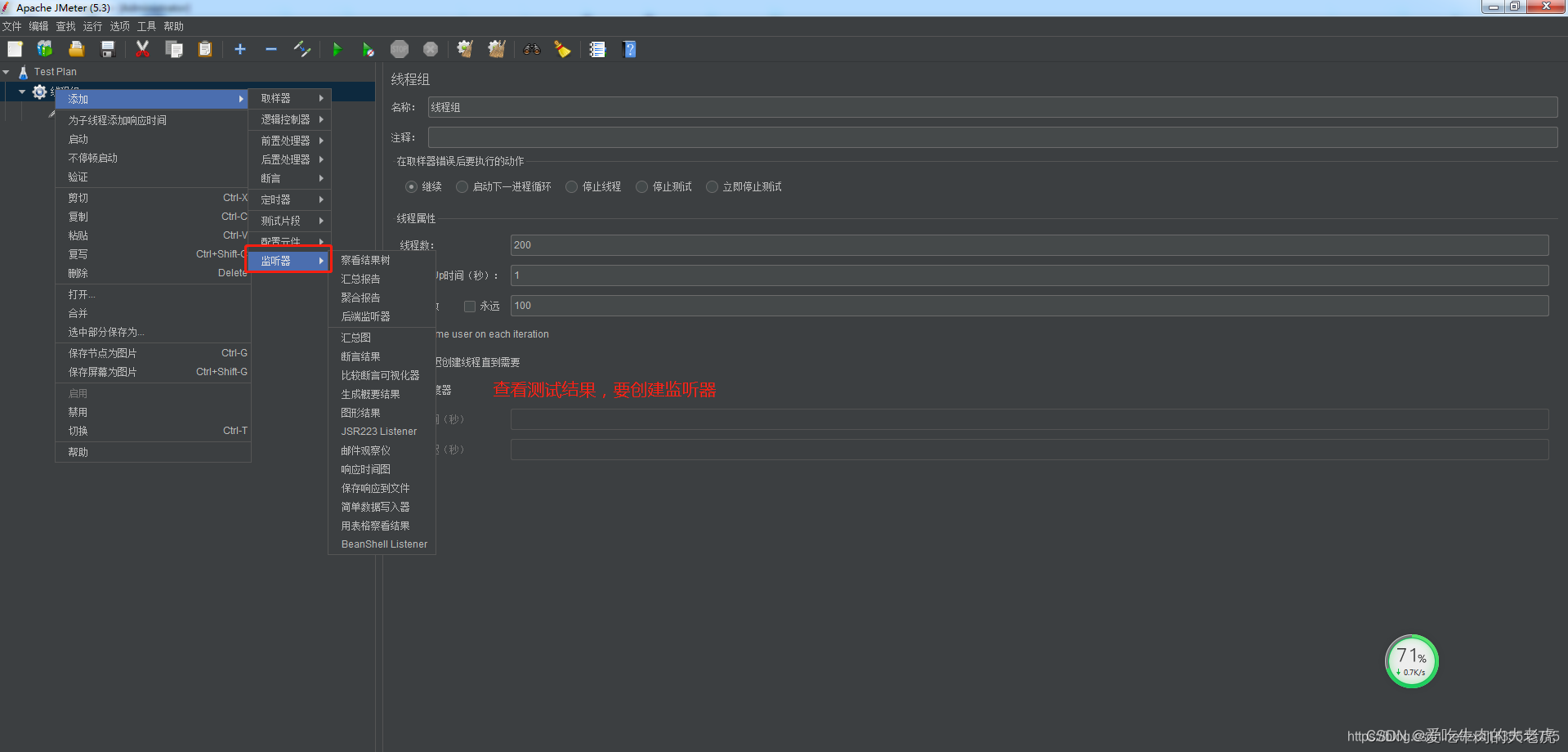
Task: Open the 选项 menu
Action: (x=120, y=26)
